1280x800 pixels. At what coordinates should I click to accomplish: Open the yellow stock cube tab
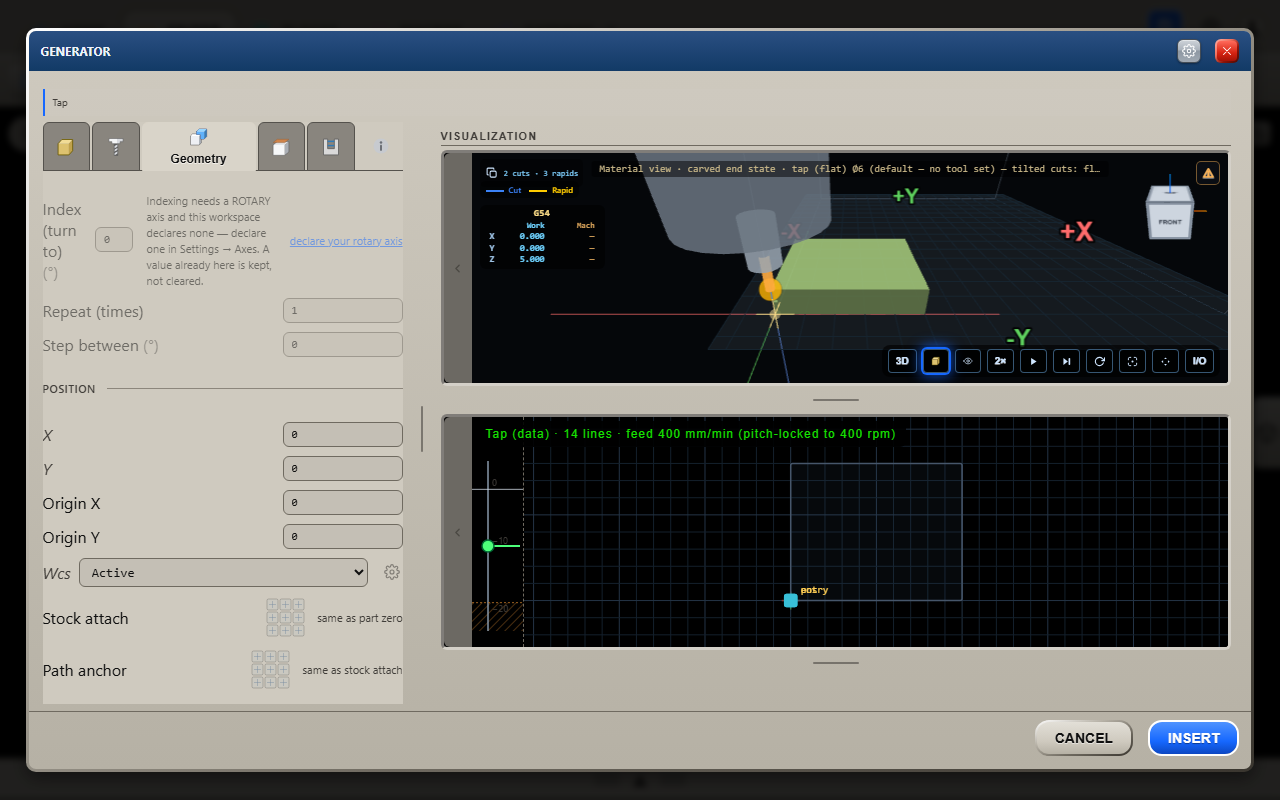tap(66, 147)
